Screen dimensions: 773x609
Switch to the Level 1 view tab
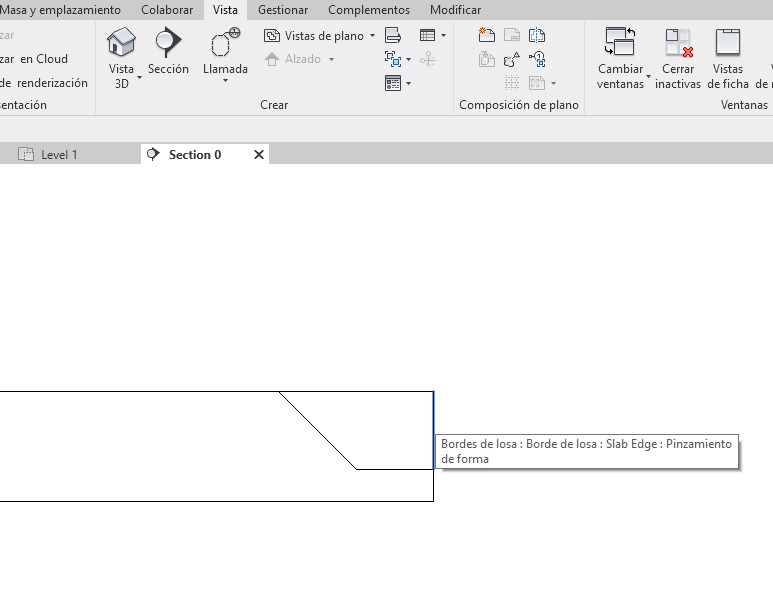pyautogui.click(x=58, y=155)
